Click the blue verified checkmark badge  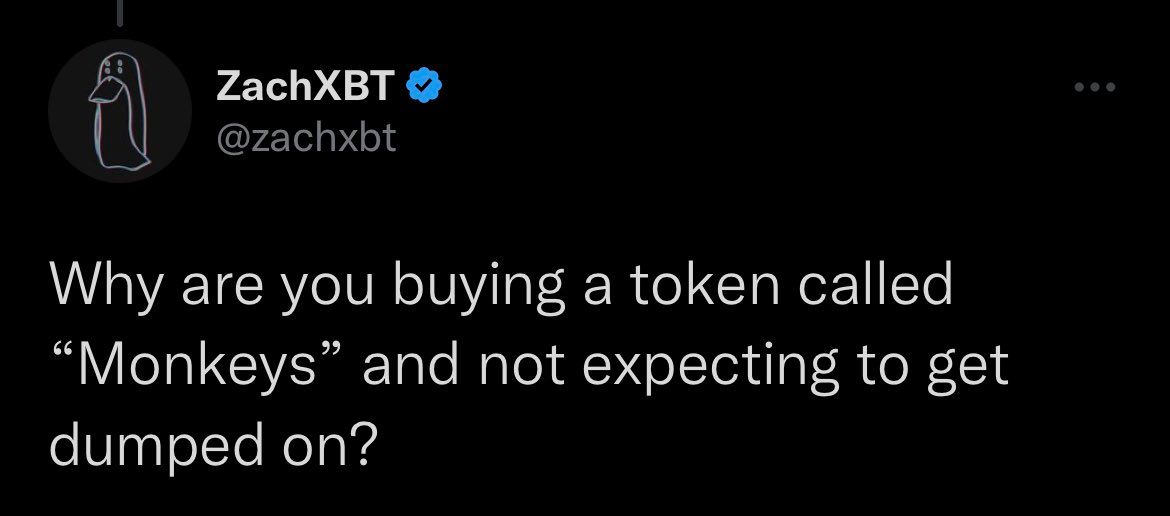[x=422, y=89]
